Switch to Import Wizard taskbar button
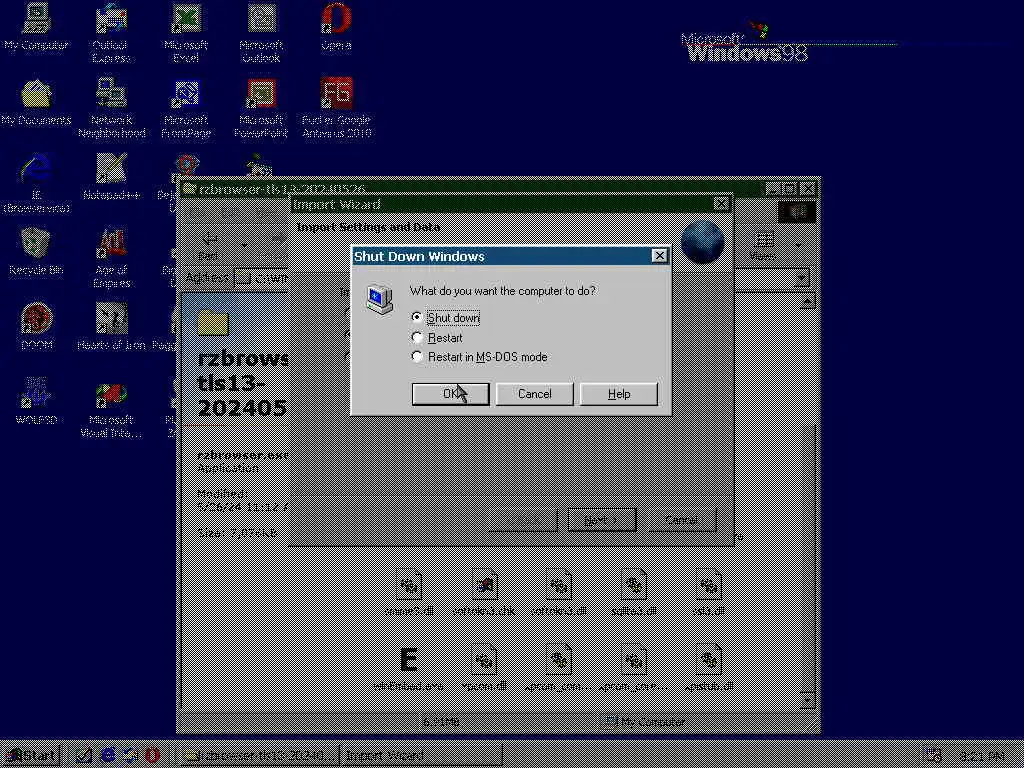1024x768 pixels. pos(421,756)
